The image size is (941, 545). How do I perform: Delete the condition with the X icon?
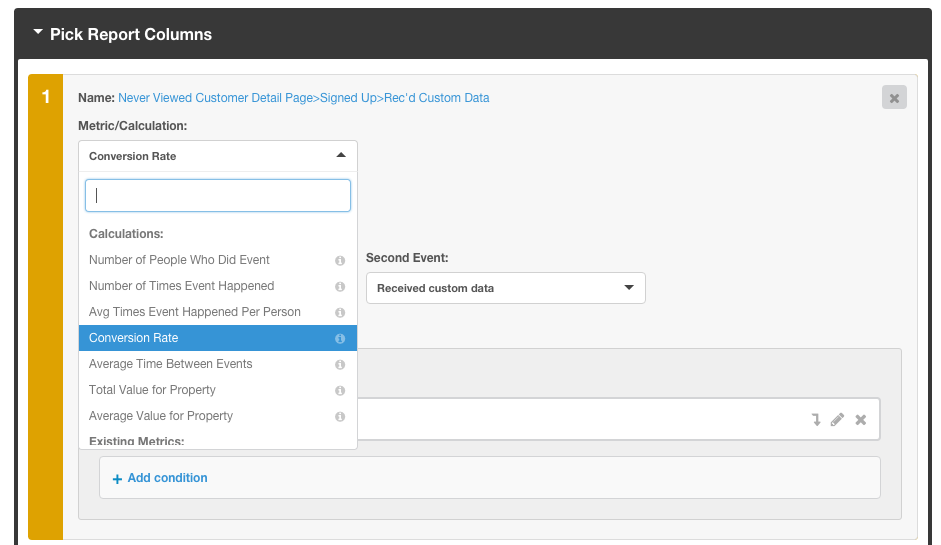tap(861, 420)
